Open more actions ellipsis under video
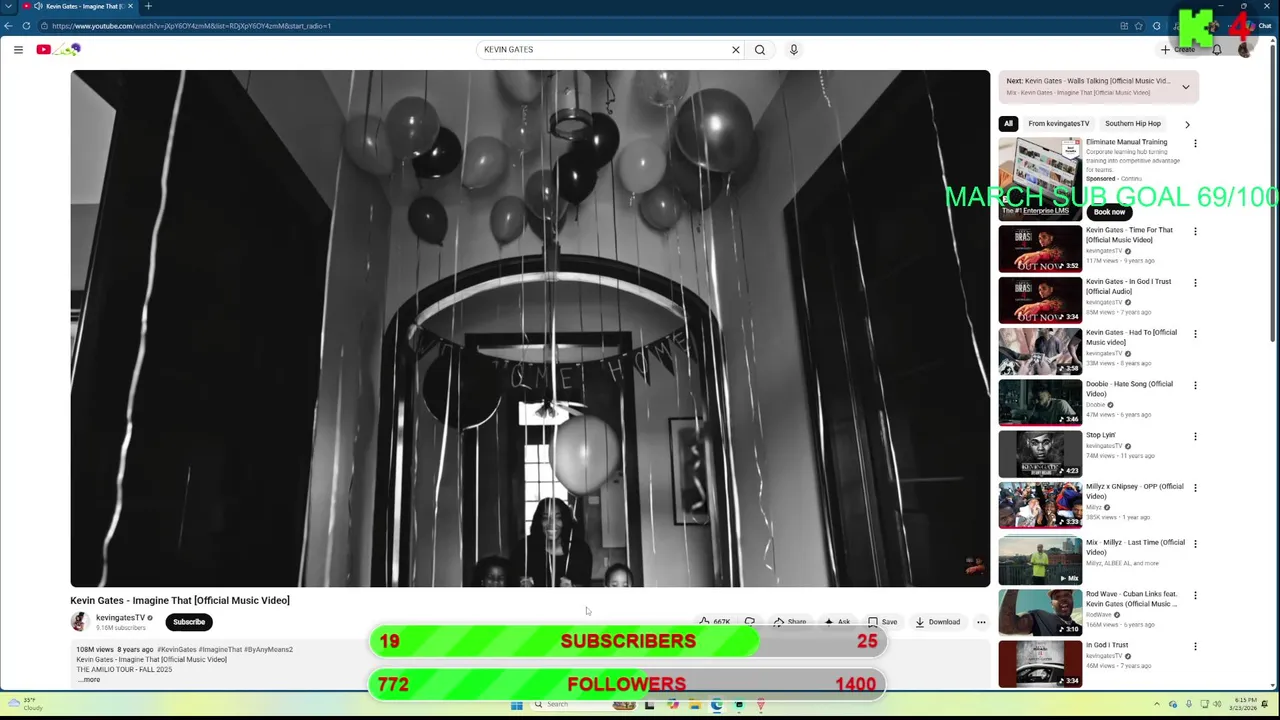The image size is (1280, 720). coord(981,622)
